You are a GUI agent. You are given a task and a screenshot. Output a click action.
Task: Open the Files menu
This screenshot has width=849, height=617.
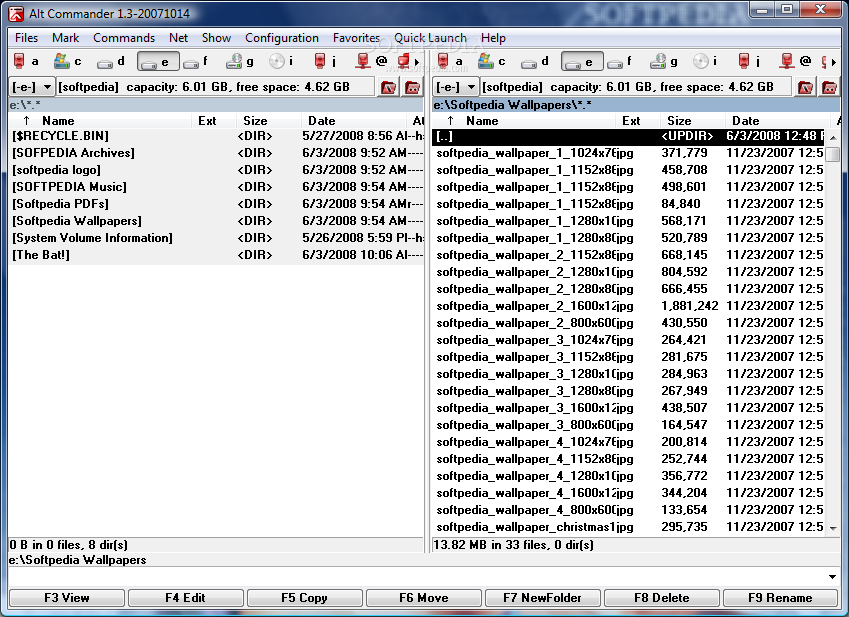click(27, 38)
